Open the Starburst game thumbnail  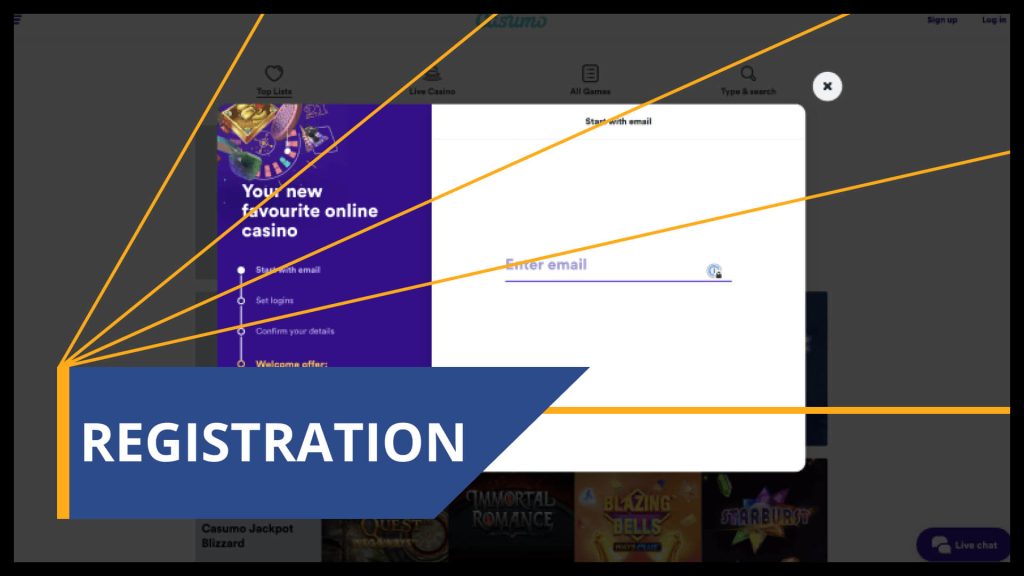click(765, 511)
